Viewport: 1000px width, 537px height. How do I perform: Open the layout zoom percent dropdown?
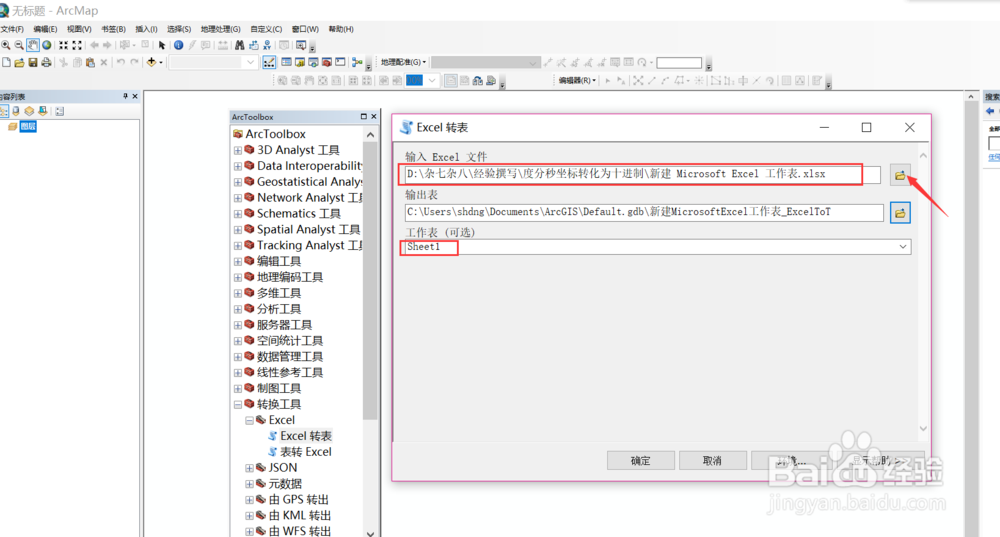point(432,80)
